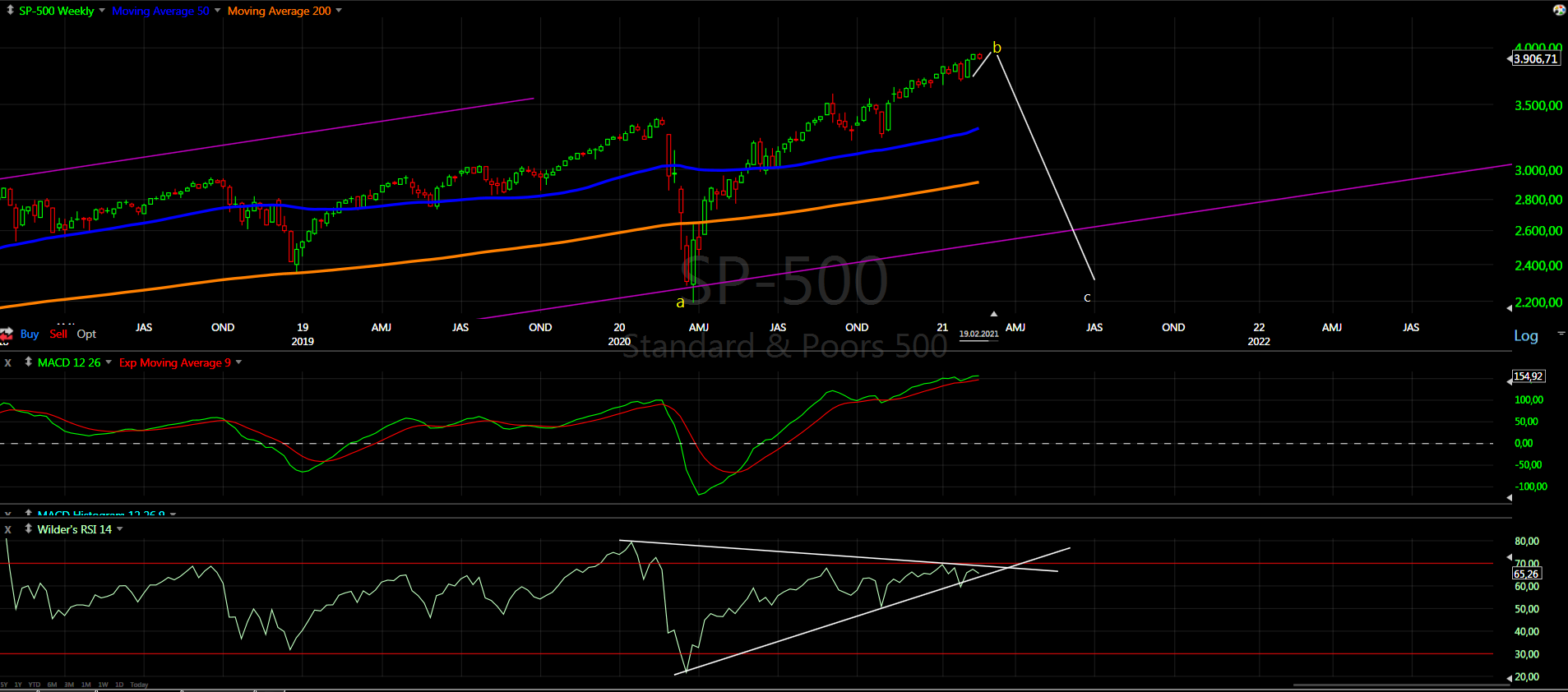The height and width of the screenshot is (692, 1568).
Task: Click the small triangle marker above 19.02.2021
Action: 993,314
